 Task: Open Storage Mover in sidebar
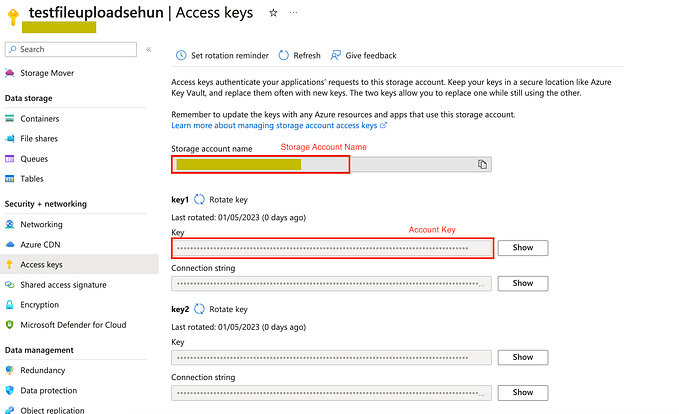point(47,73)
